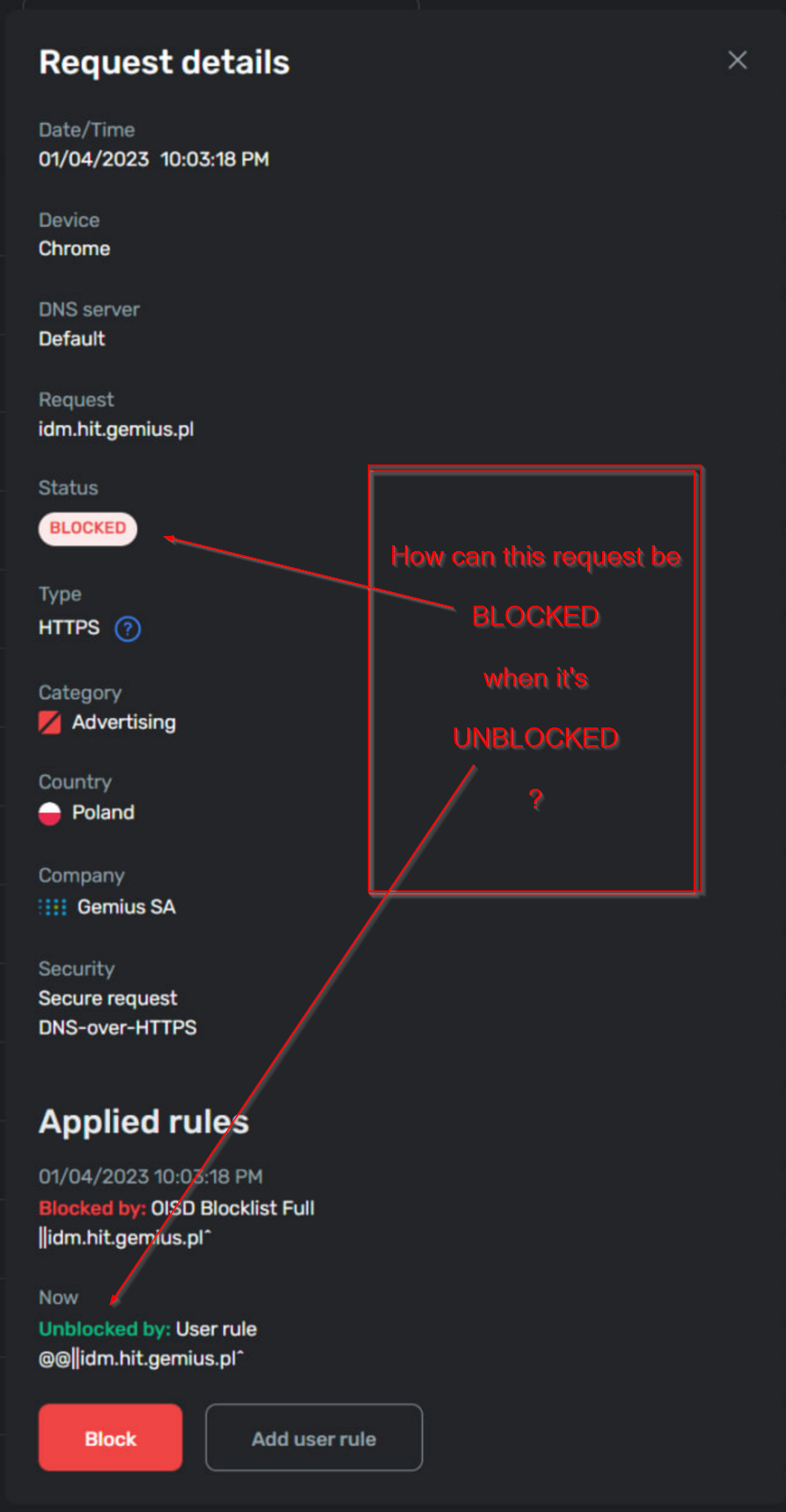This screenshot has width=786, height=1512.
Task: Click the Gemius SA company logo
Action: coord(51,906)
